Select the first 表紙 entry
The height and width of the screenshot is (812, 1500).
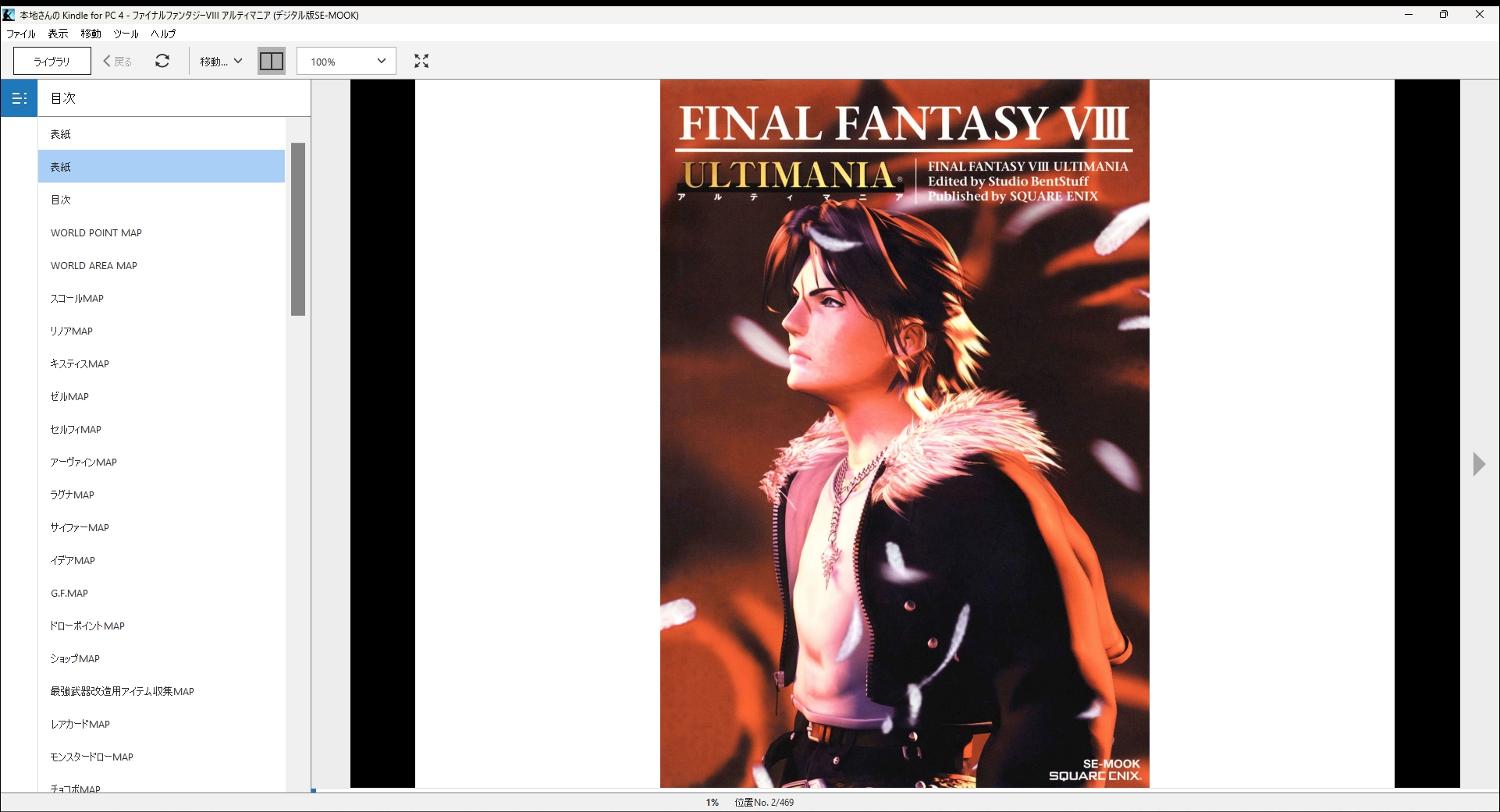tap(162, 134)
